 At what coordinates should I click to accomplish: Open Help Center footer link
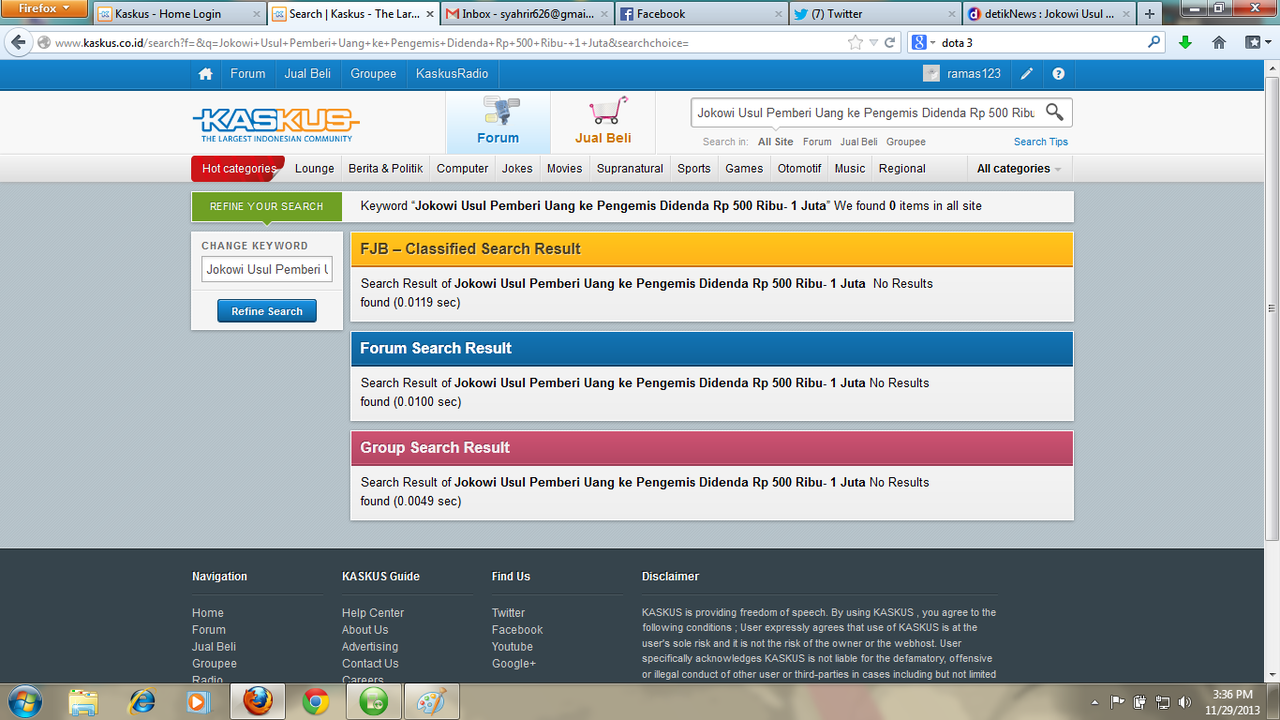pyautogui.click(x=373, y=613)
